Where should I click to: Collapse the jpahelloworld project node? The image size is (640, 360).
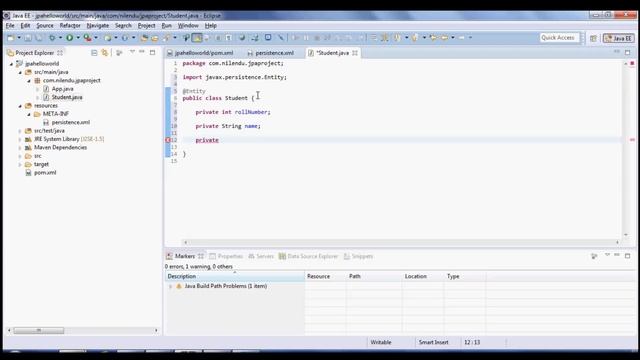pos(11,64)
